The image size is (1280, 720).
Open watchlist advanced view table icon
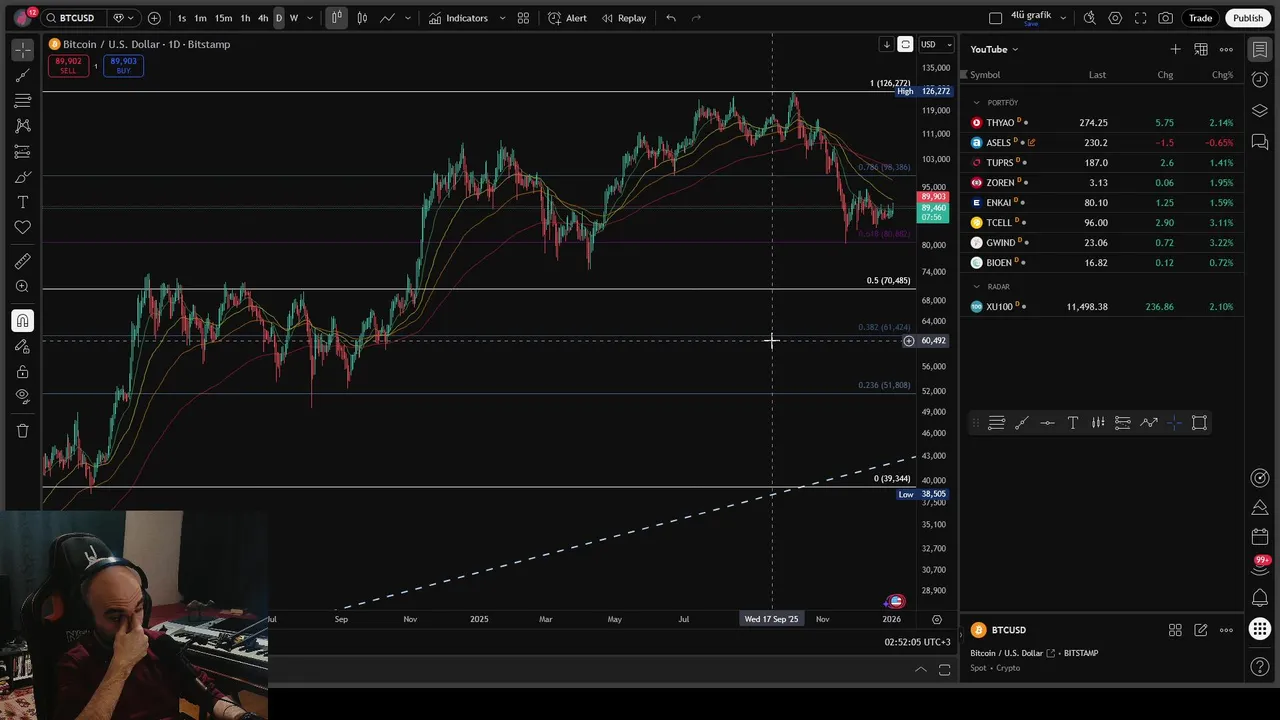click(1201, 49)
